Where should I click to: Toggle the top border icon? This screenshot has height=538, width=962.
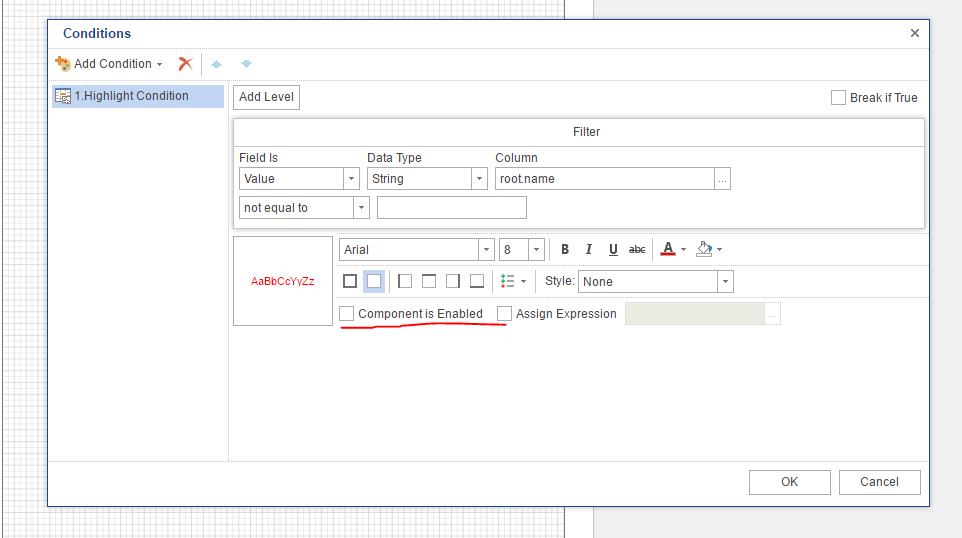(x=429, y=282)
